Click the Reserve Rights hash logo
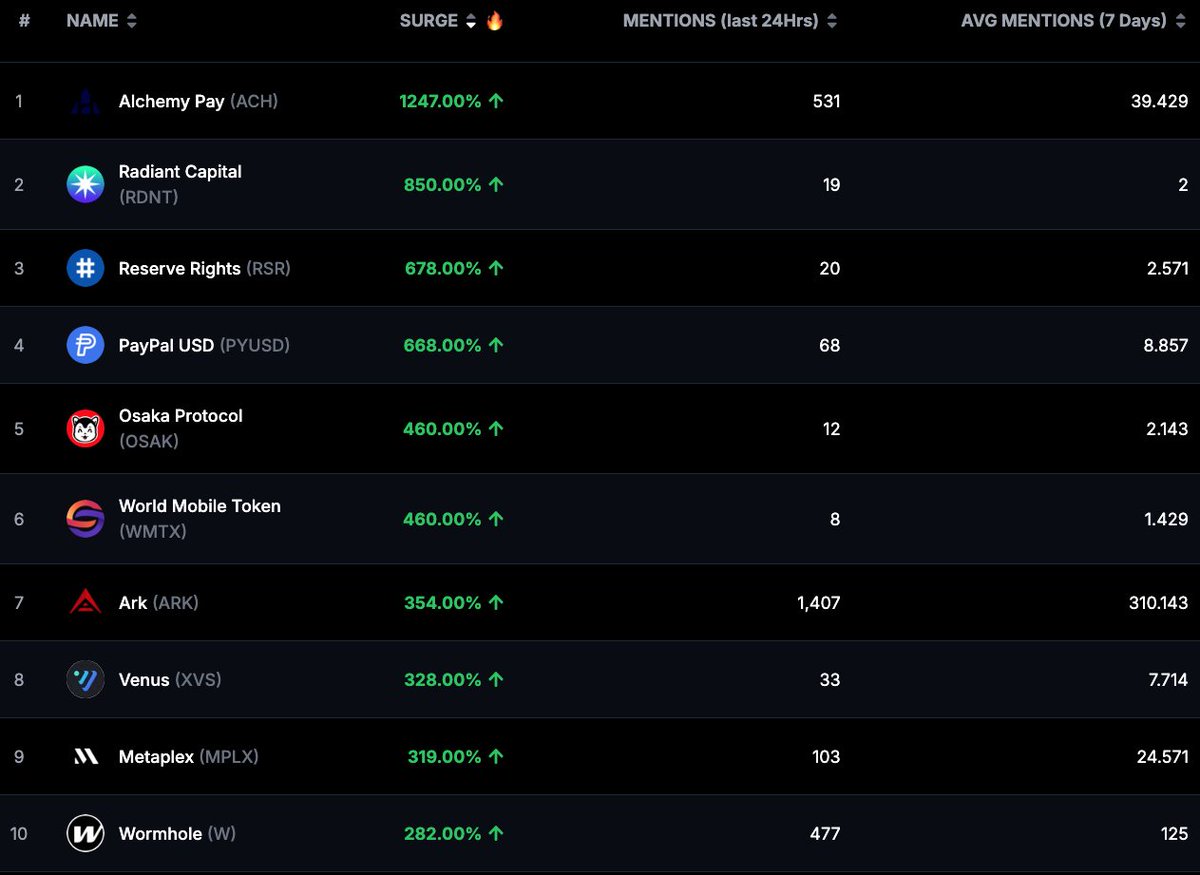This screenshot has width=1200, height=875. point(85,268)
